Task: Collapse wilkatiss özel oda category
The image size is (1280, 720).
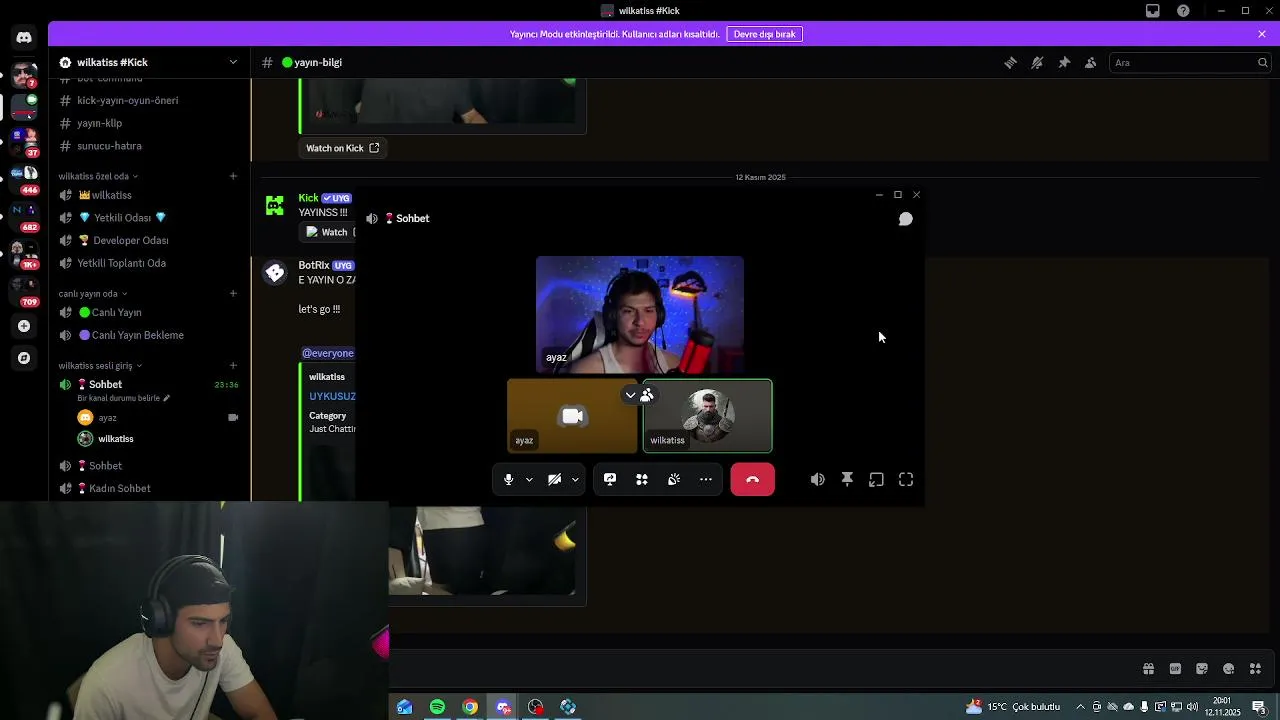Action: (98, 176)
